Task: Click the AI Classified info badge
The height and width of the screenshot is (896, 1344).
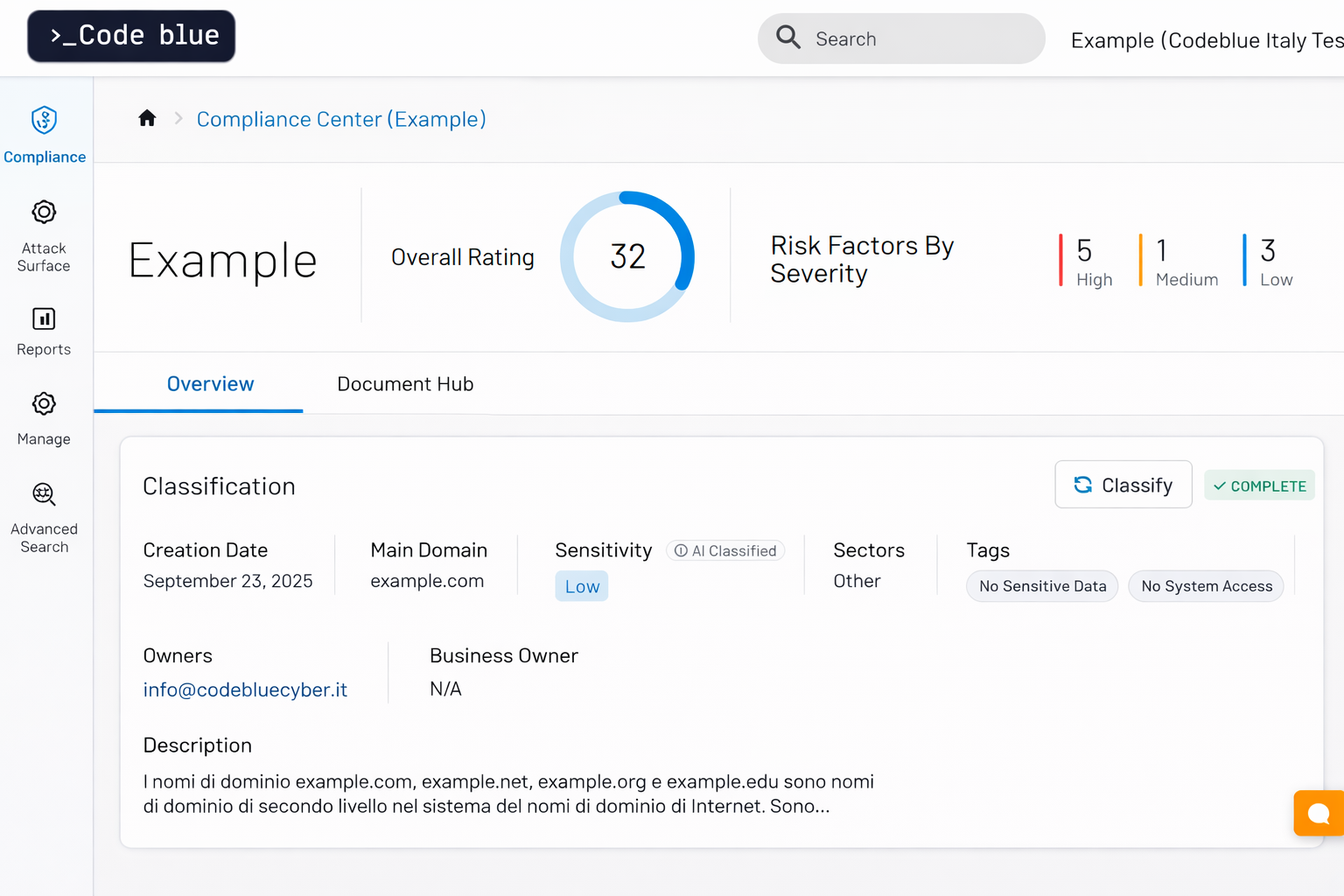Action: 724,550
